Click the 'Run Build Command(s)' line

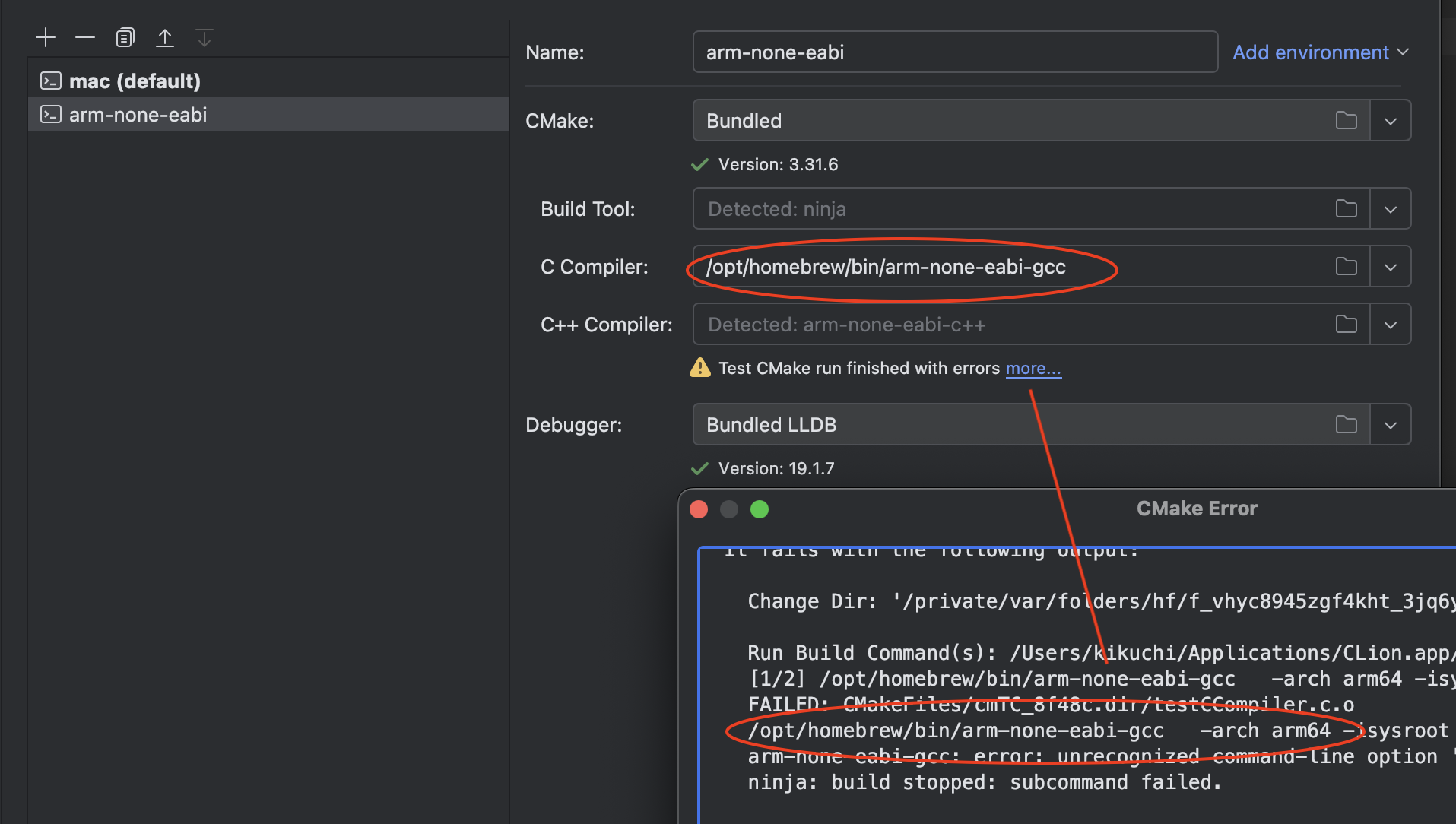coord(1102,653)
